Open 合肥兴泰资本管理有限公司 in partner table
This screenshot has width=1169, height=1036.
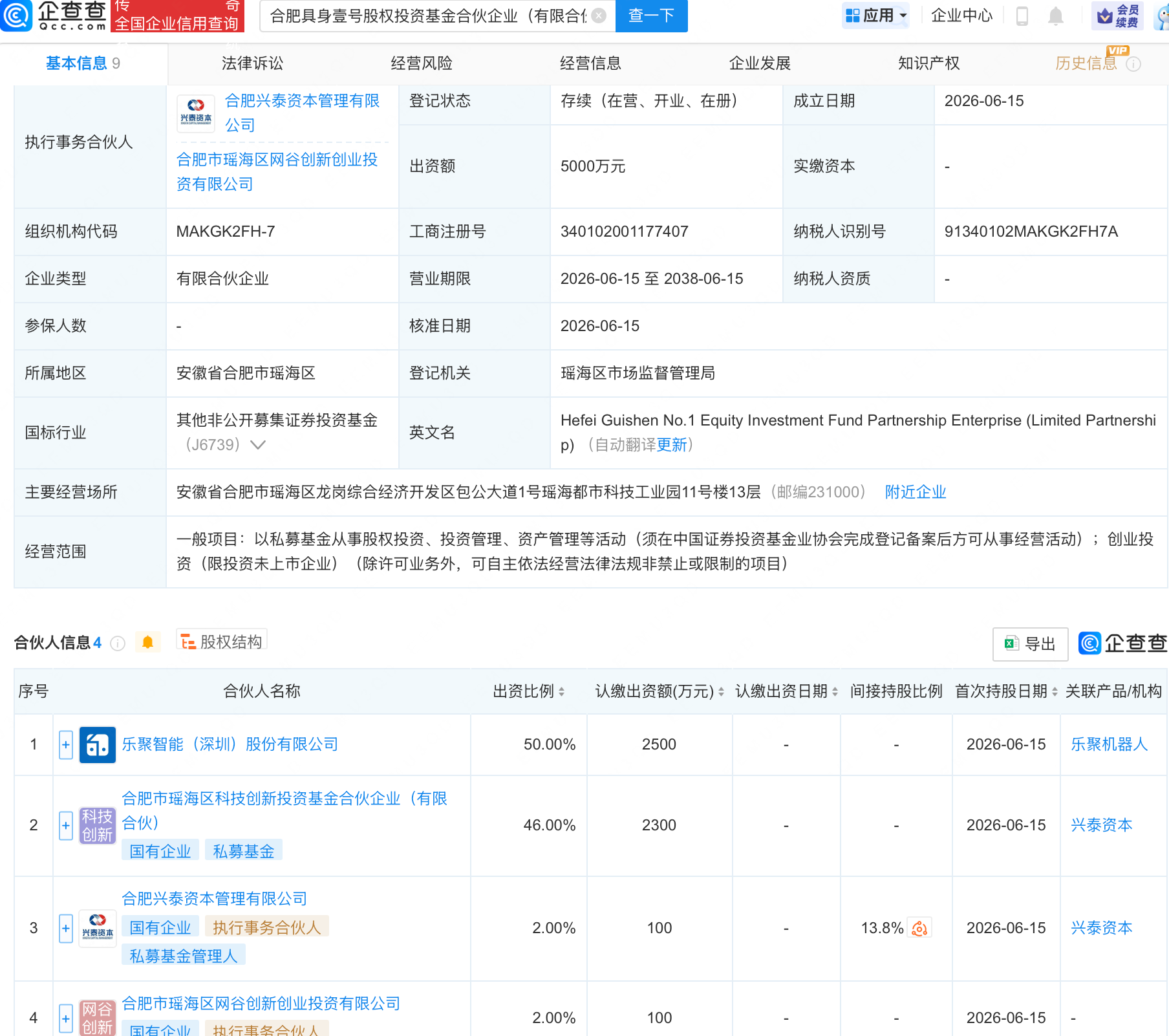[x=215, y=899]
